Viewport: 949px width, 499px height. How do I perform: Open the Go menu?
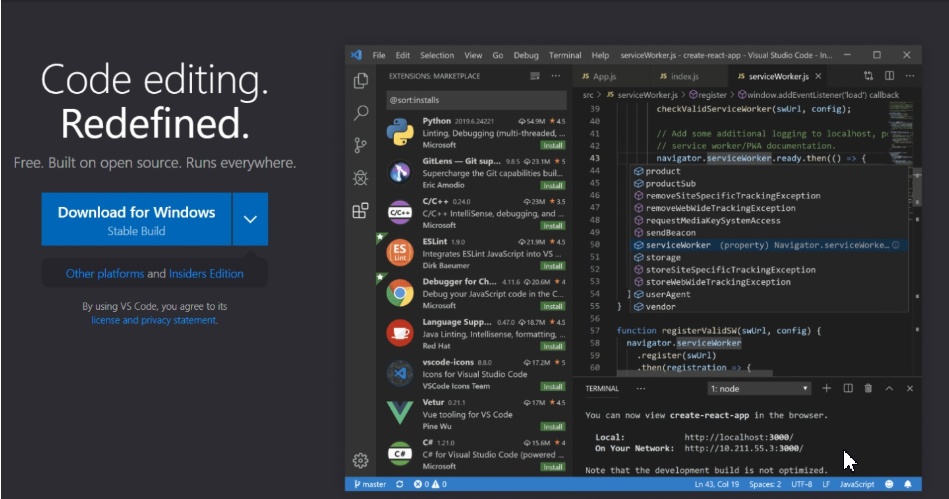pos(497,55)
